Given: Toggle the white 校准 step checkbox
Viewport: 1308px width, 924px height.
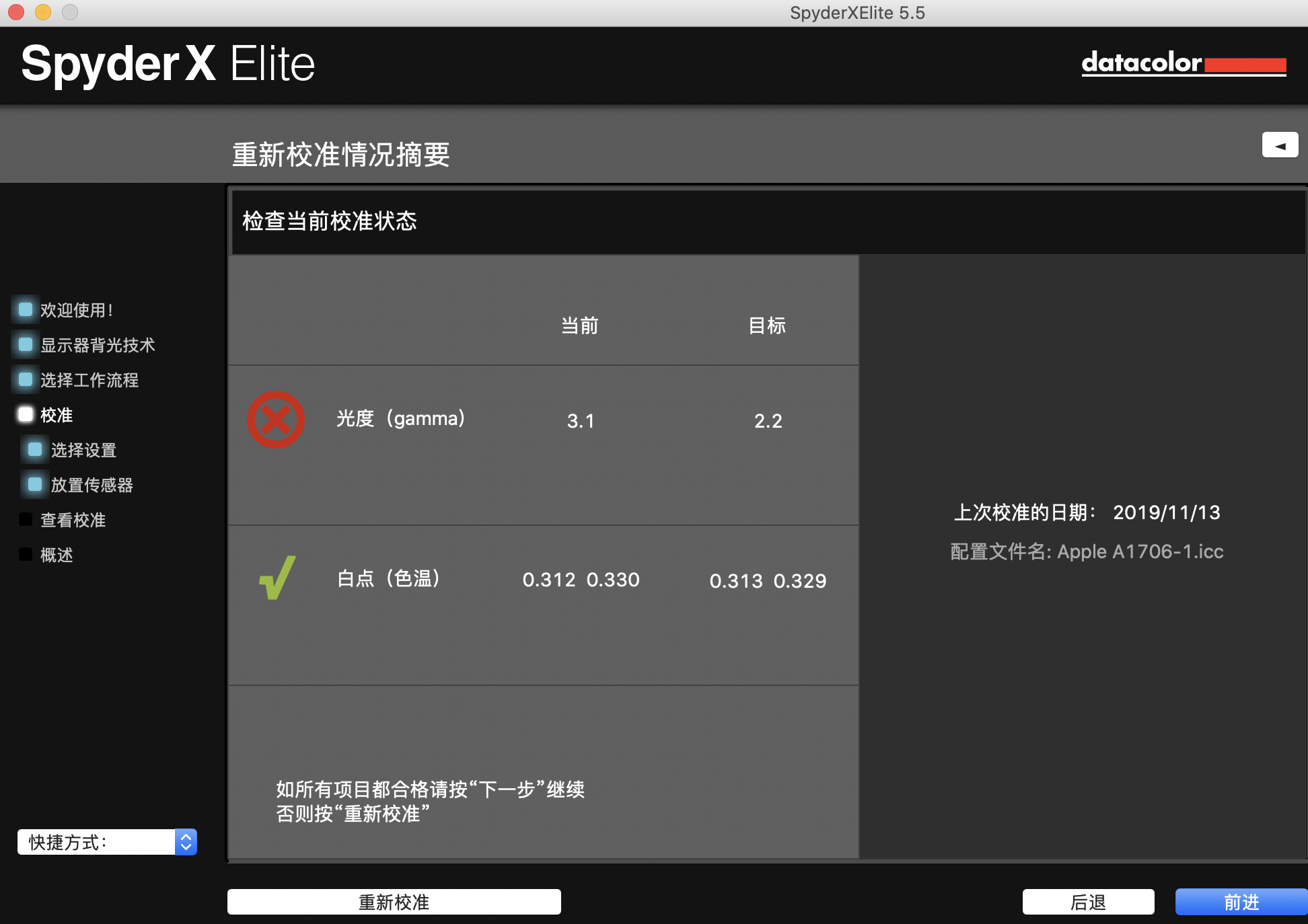Looking at the screenshot, I should click(x=26, y=414).
